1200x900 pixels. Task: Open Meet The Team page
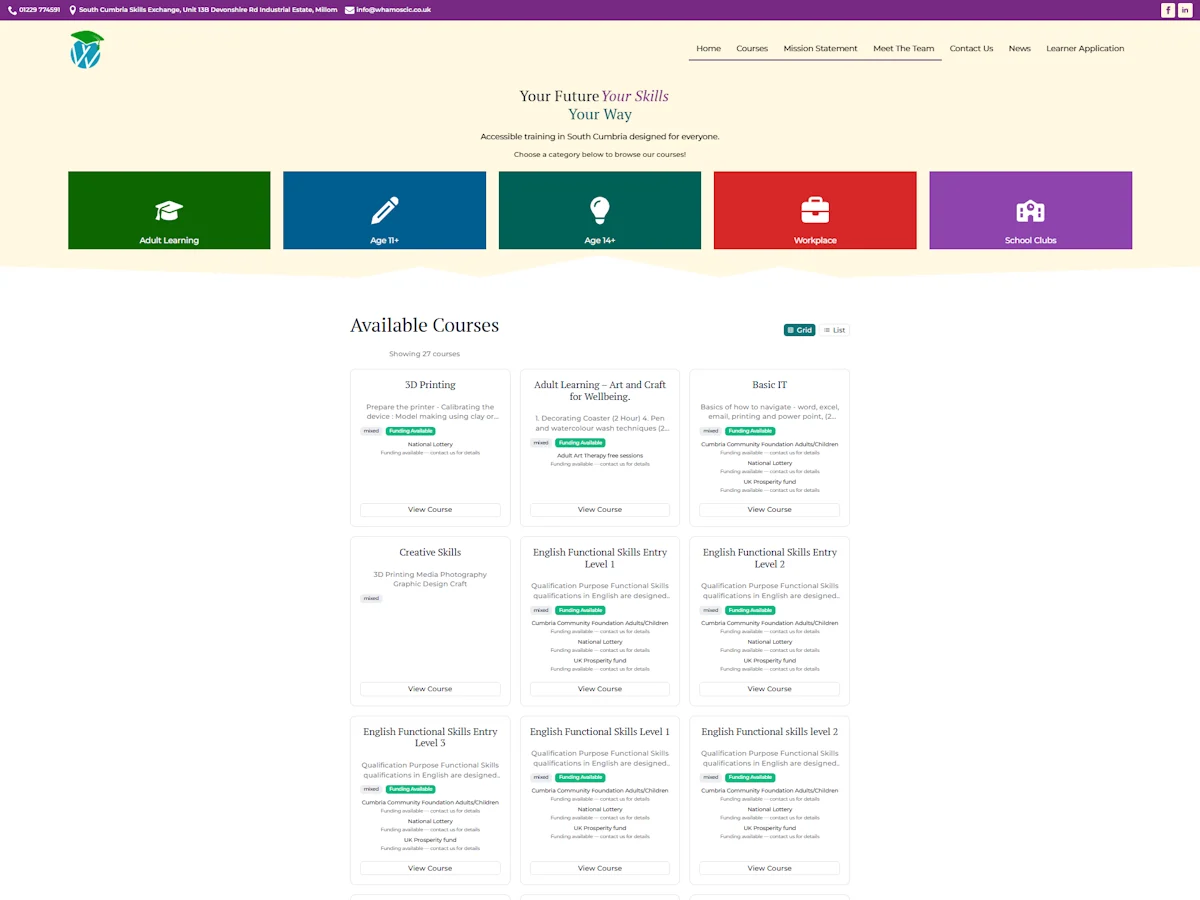point(903,48)
